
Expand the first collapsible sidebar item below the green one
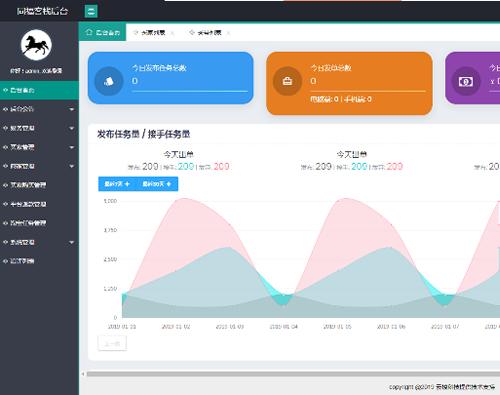pyautogui.click(x=39, y=109)
